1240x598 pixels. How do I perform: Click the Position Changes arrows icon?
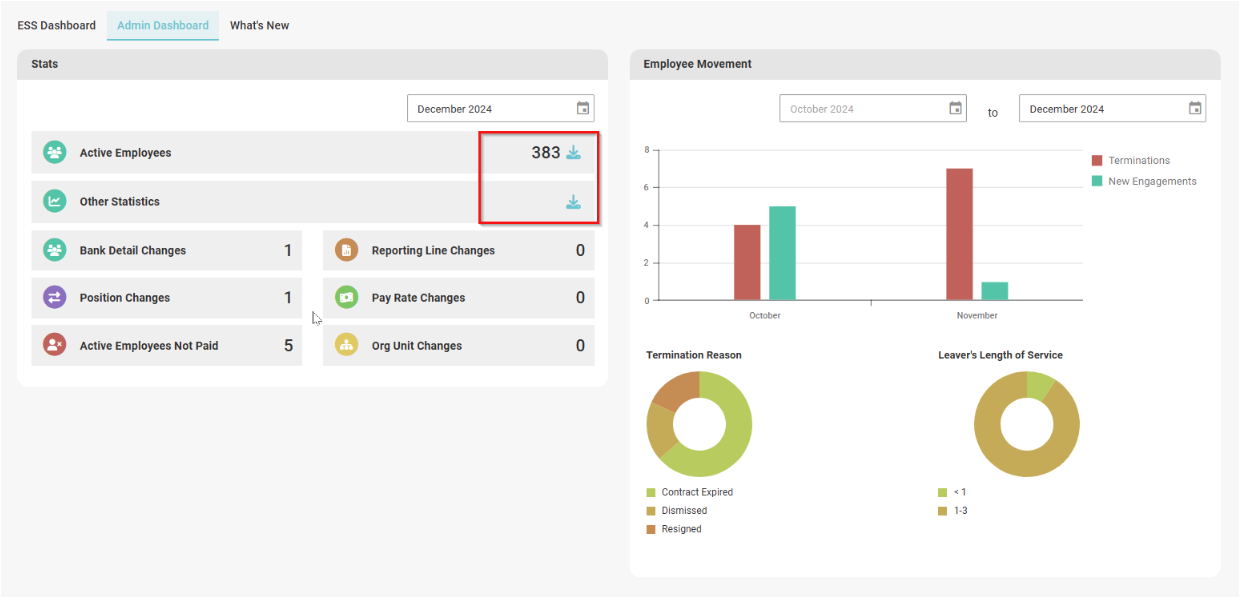tap(54, 298)
